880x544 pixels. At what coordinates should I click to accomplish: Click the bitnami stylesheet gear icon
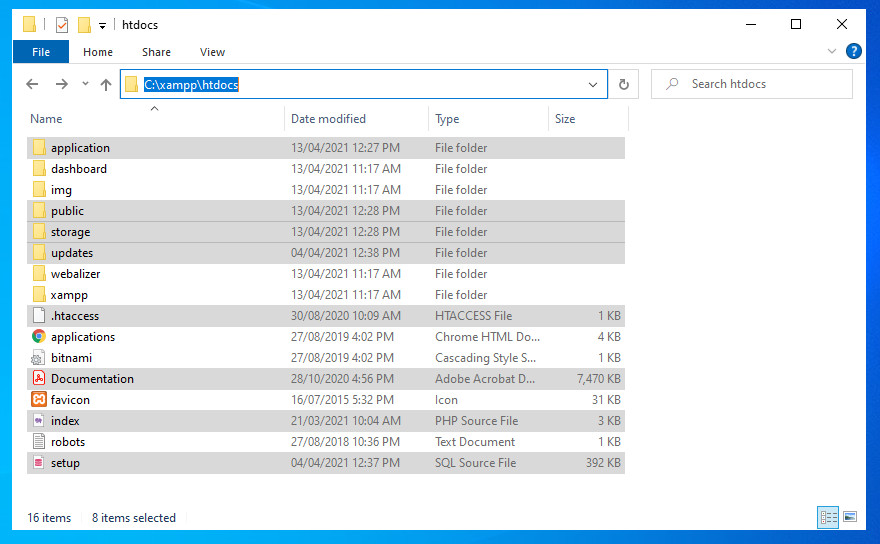pyautogui.click(x=38, y=358)
